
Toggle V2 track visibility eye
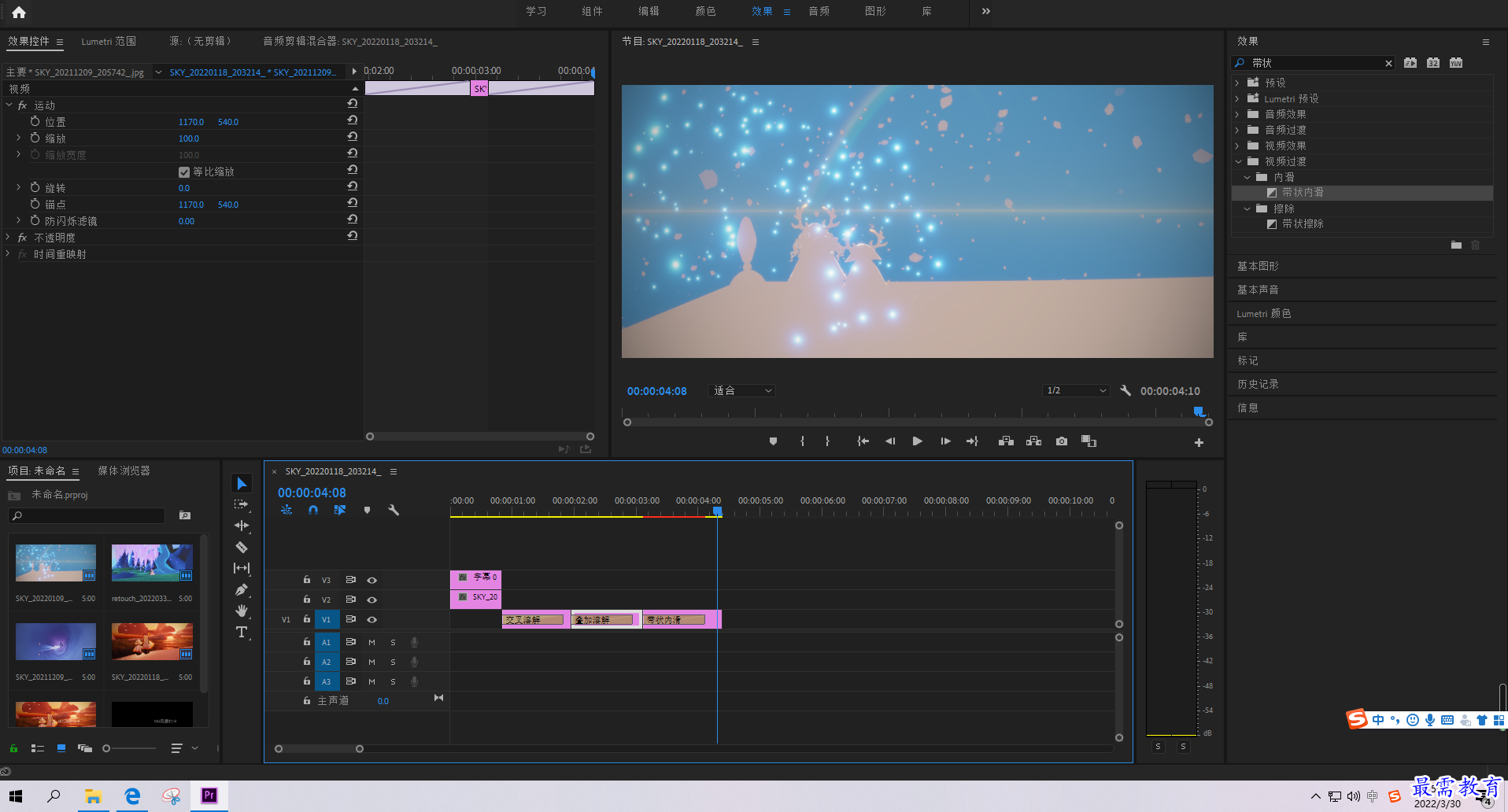point(371,600)
